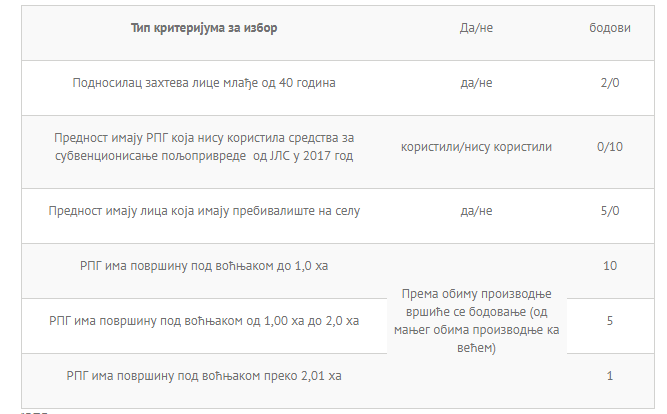The image size is (667, 414).
Task: Click the '2/0' points value
Action: [610, 83]
